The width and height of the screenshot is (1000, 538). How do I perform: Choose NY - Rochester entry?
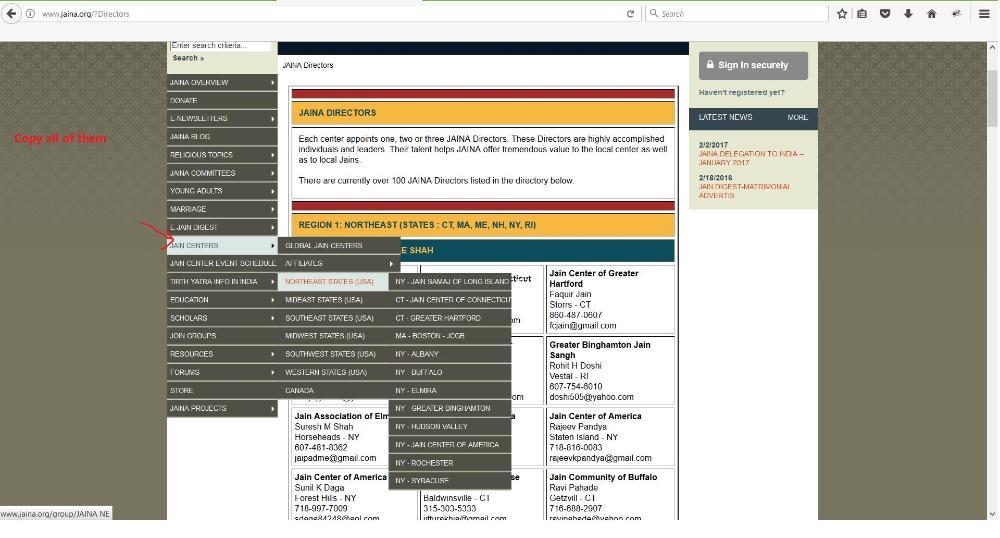(x=450, y=463)
